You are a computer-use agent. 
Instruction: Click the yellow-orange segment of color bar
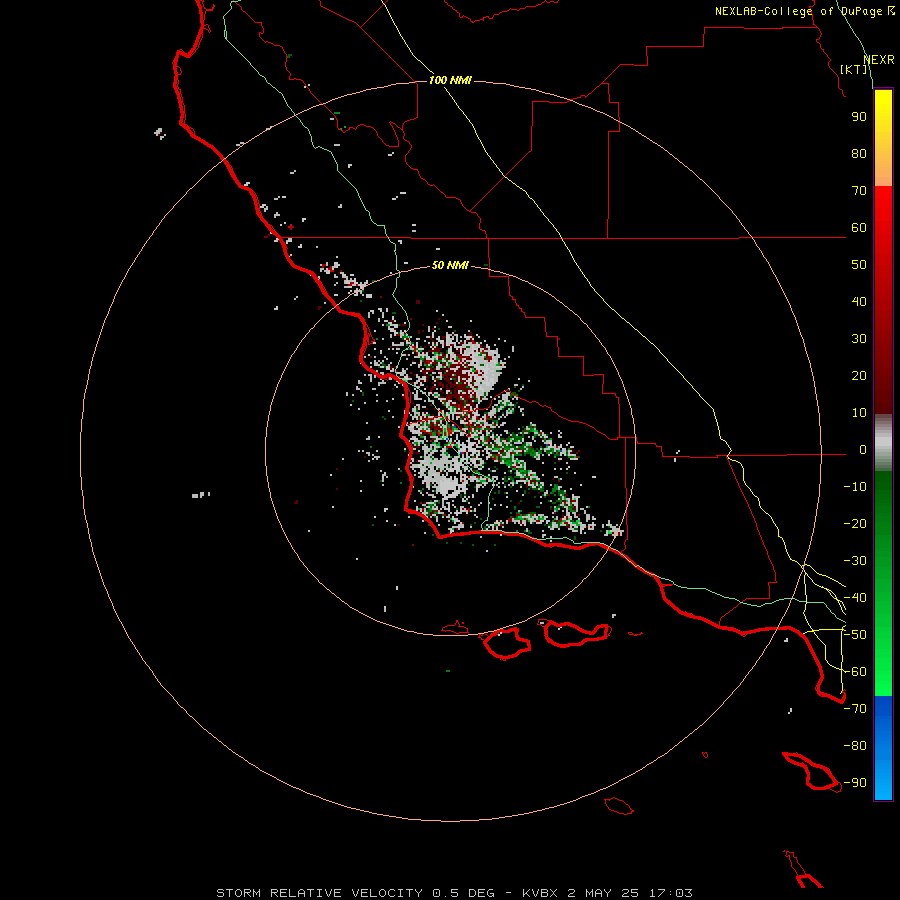pyautogui.click(x=883, y=138)
